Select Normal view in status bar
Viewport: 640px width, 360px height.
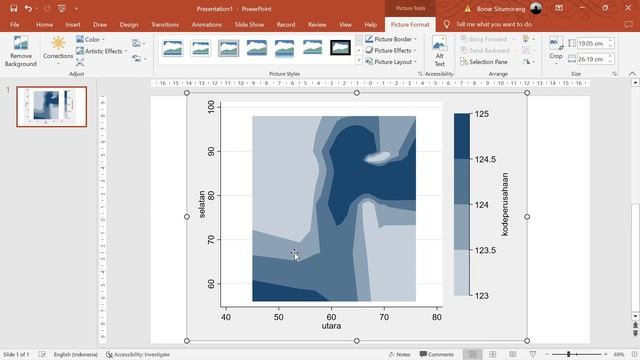(x=473, y=354)
